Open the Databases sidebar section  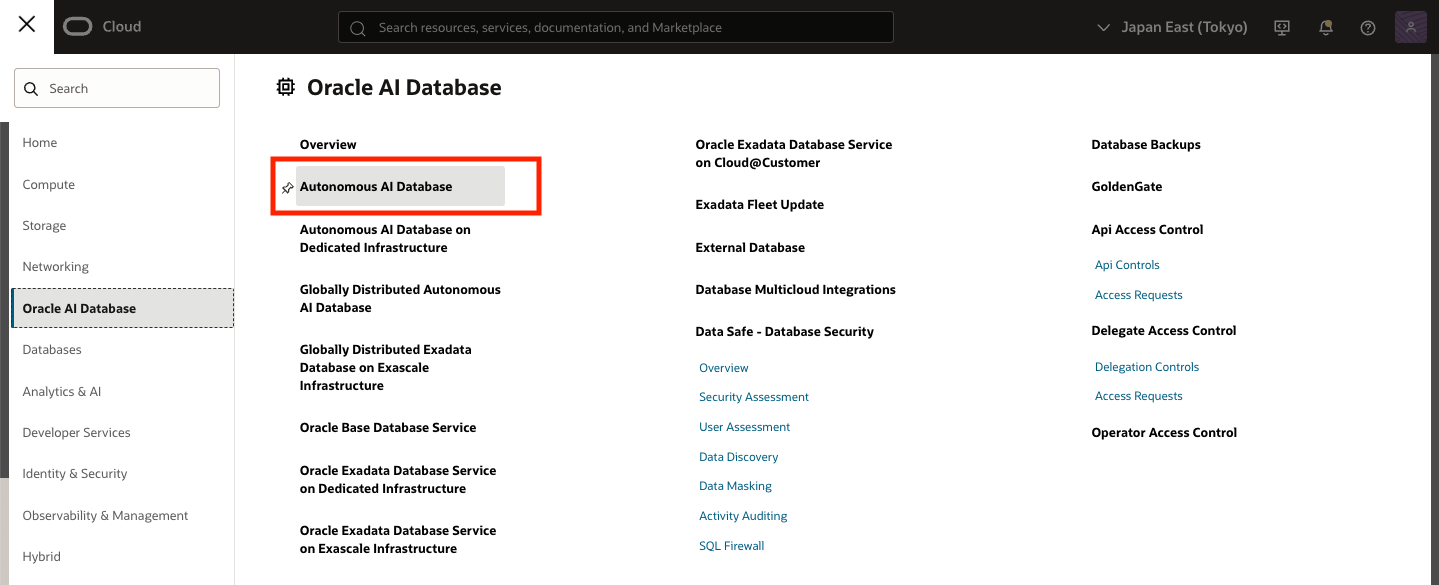pos(52,349)
